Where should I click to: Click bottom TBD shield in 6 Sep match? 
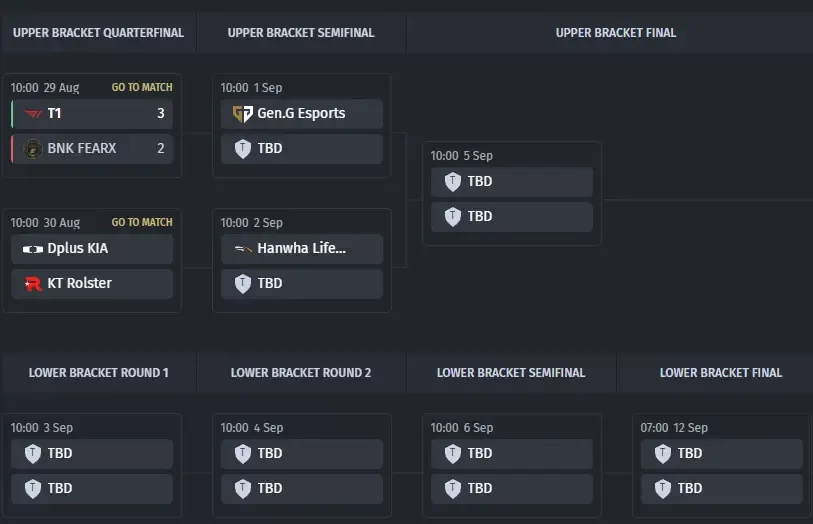tap(453, 489)
